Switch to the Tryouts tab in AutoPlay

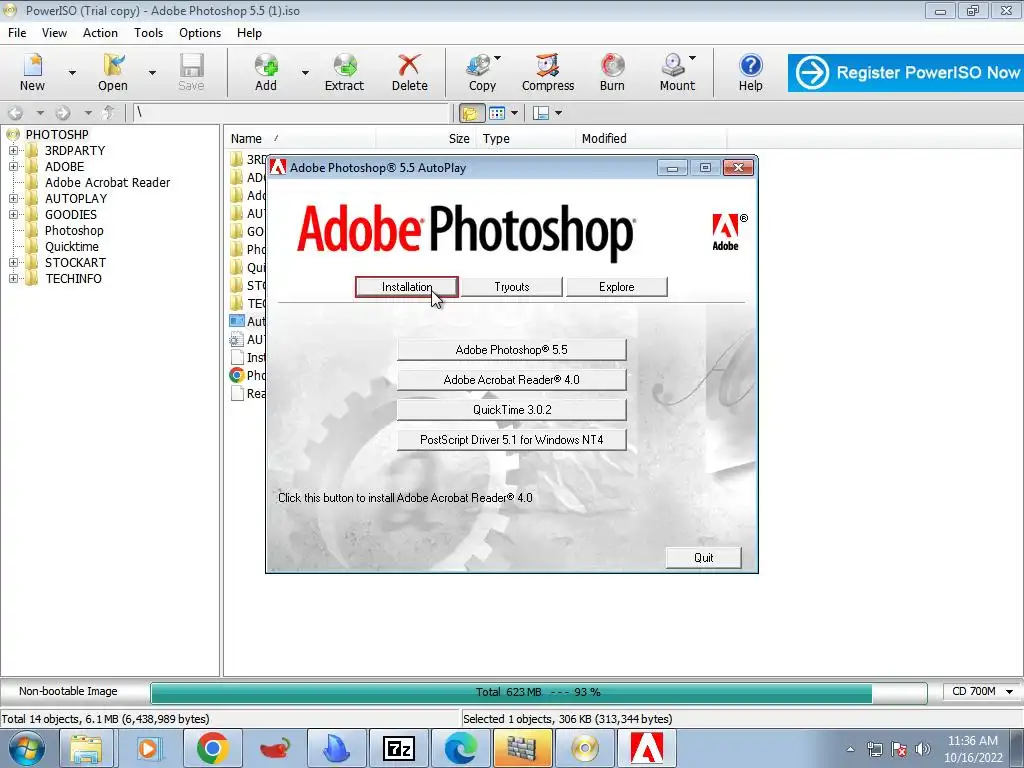point(512,287)
